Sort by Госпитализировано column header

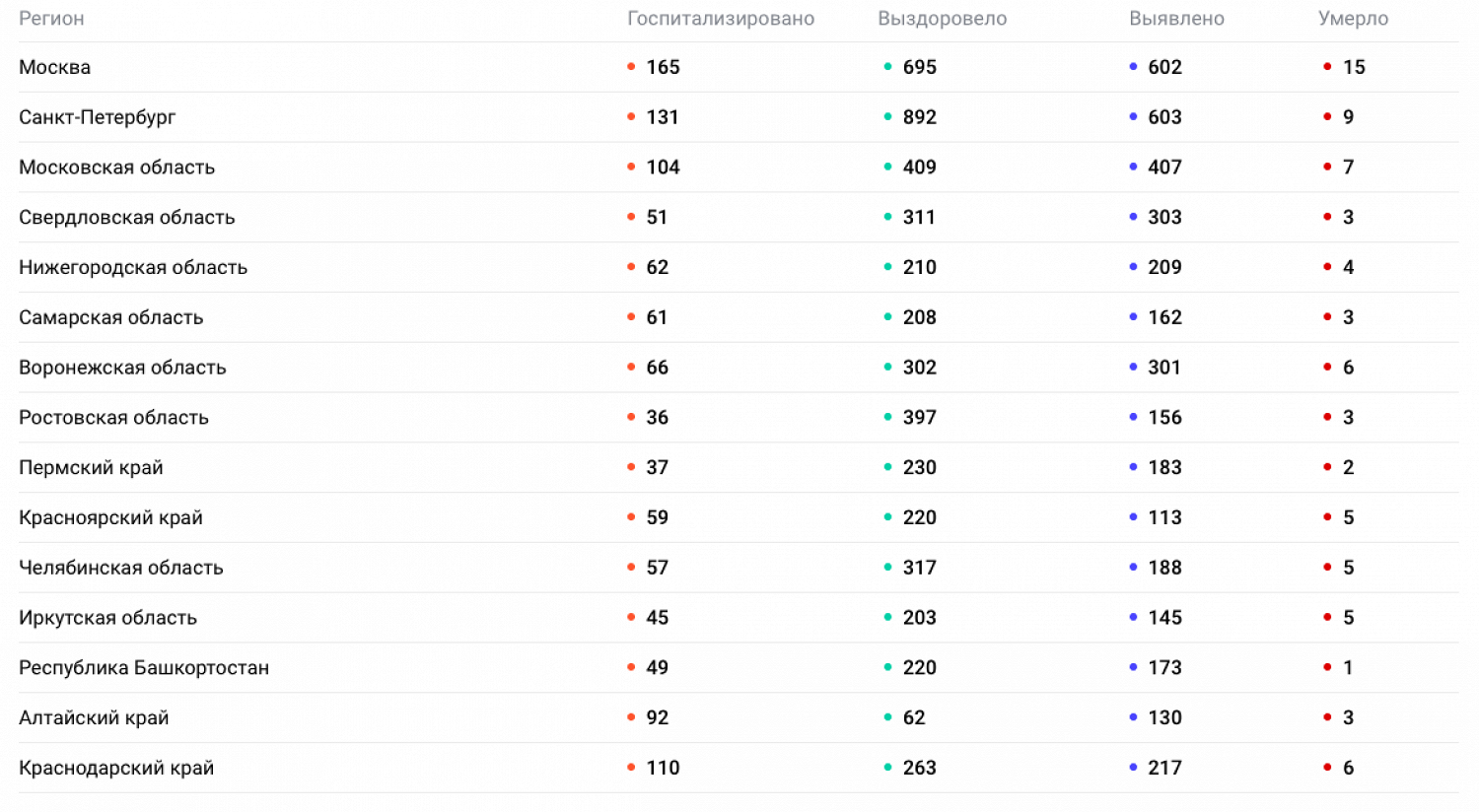(721, 19)
